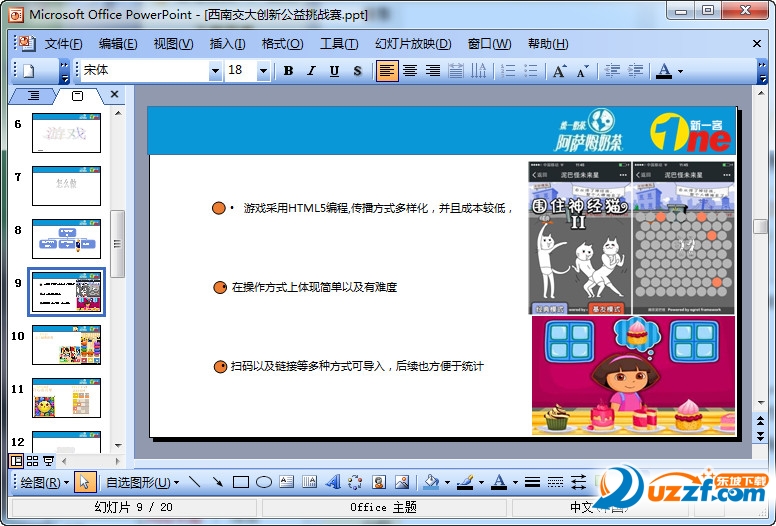The image size is (776, 526).
Task: Center-align the selected text
Action: (410, 71)
